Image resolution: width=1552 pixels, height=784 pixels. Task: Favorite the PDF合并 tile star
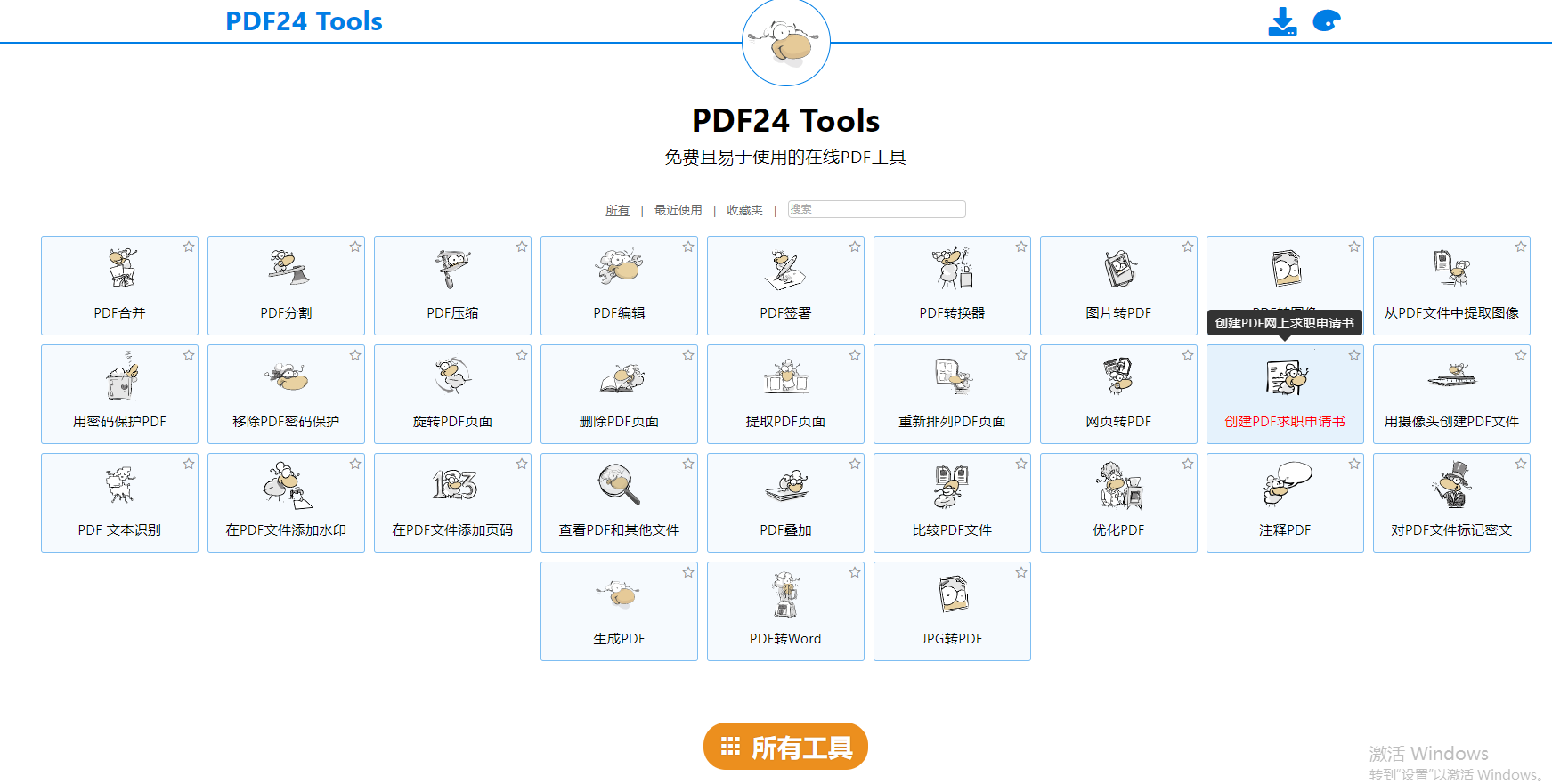coord(189,247)
